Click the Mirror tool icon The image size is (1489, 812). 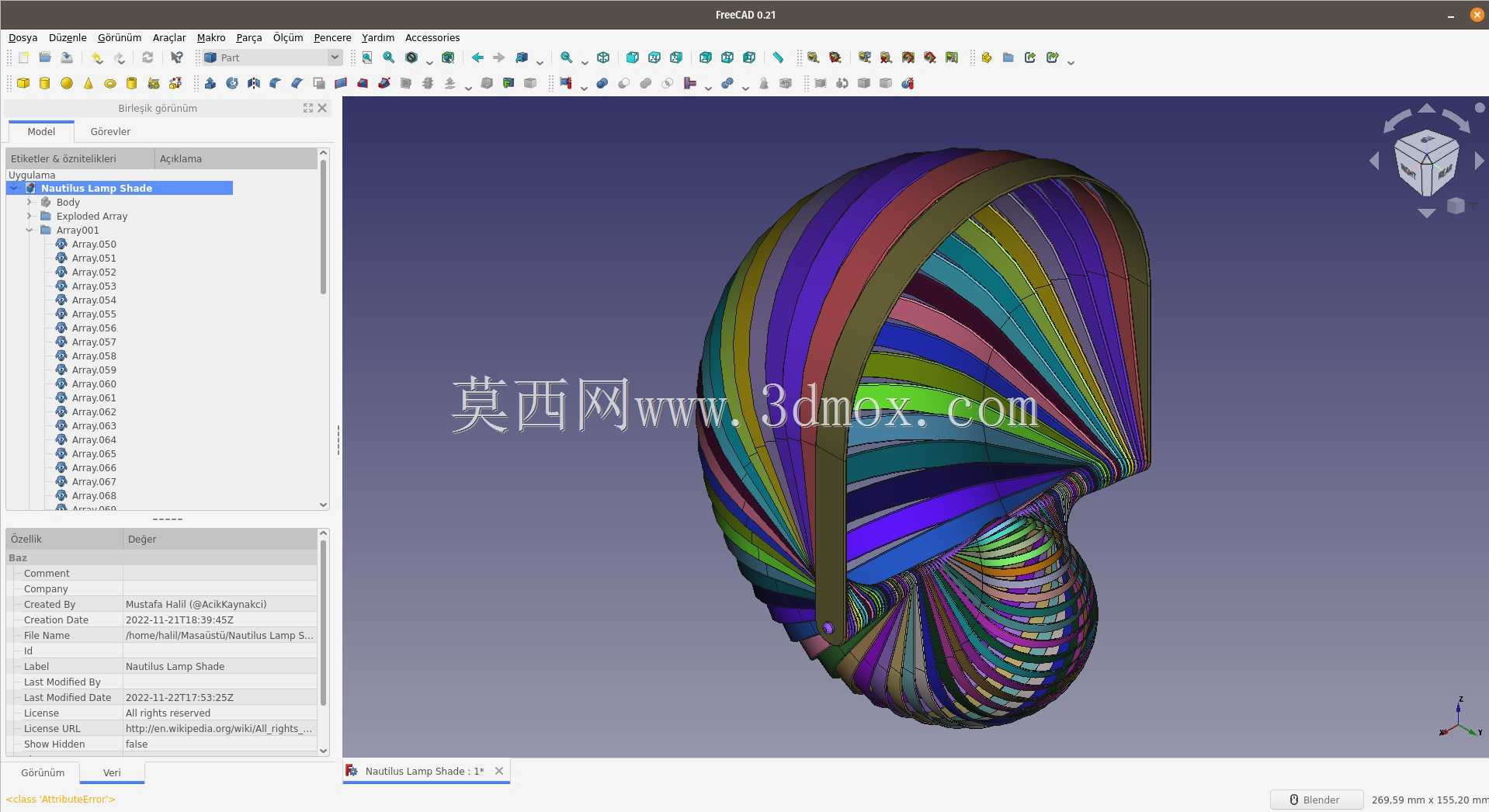(x=254, y=83)
